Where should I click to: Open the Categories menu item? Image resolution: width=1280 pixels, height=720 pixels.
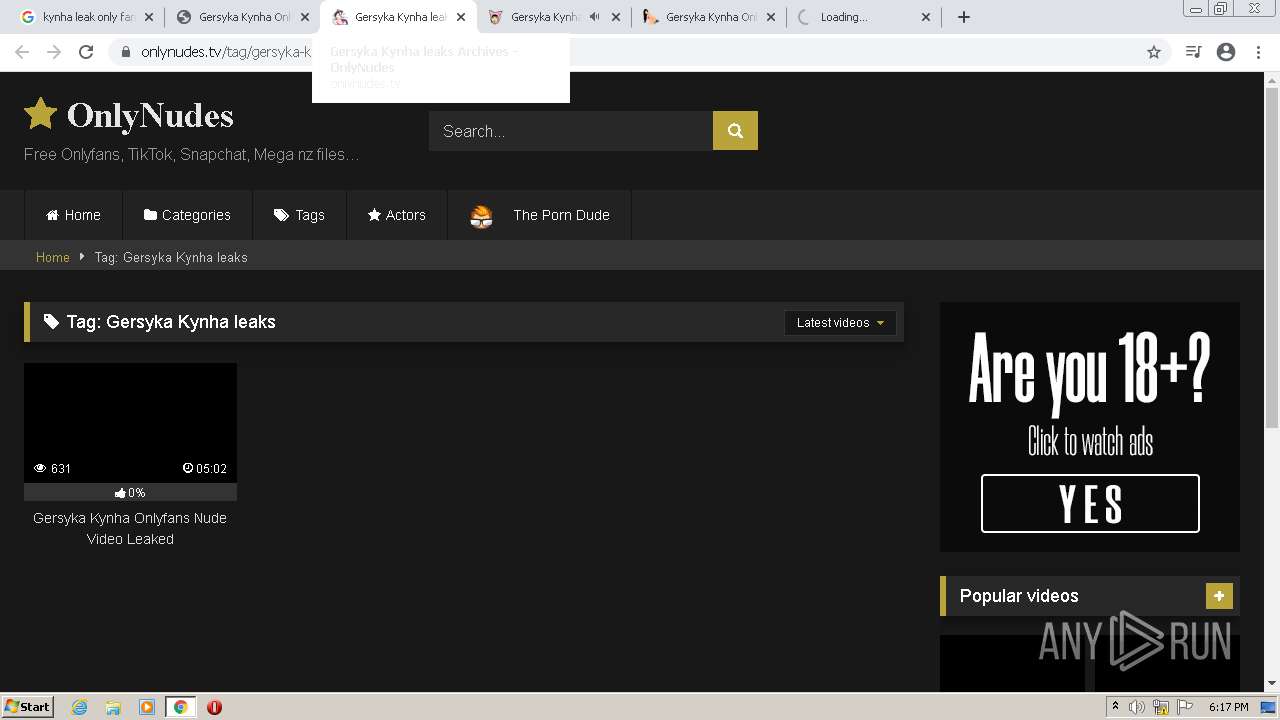coord(187,215)
